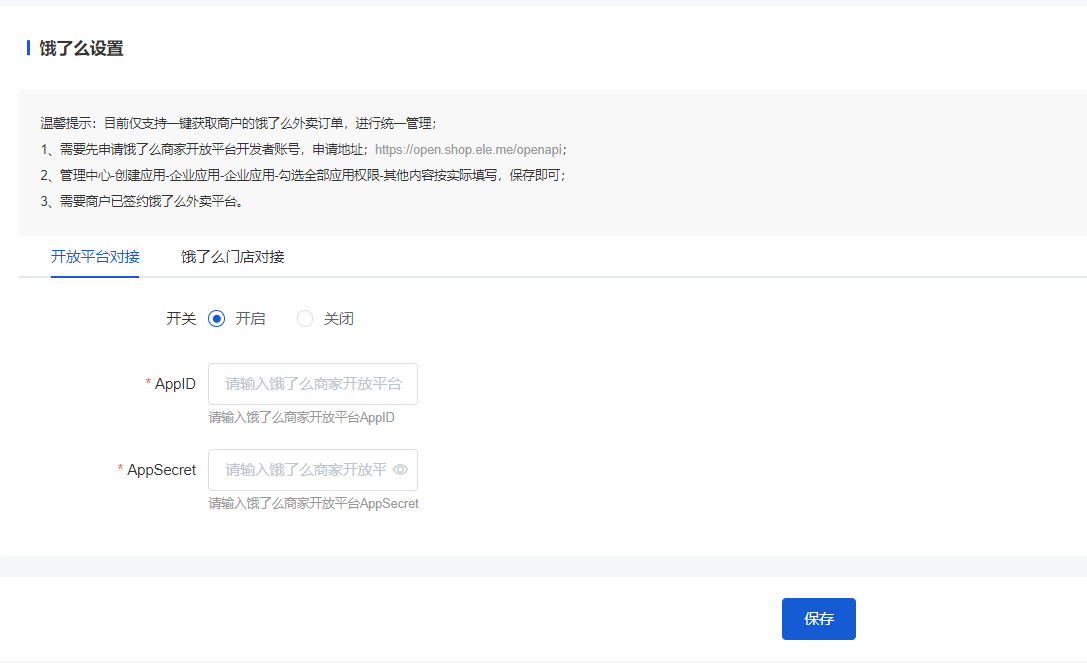Click hint text 请输入饿了么商家开放平台AppID
This screenshot has height=663, width=1087.
[302, 417]
